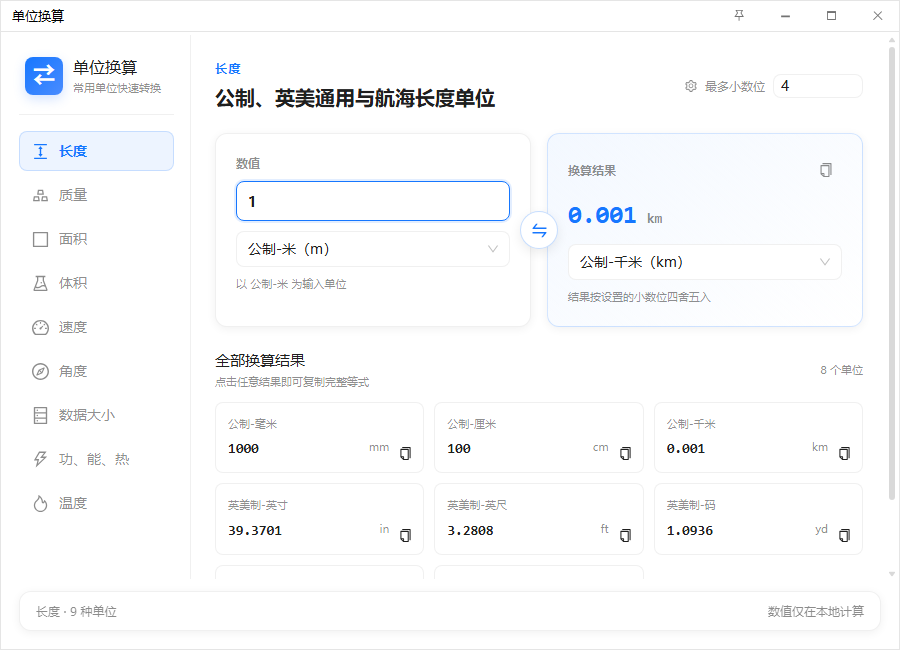Click the scrollbar up arrow
This screenshot has height=650, width=900.
[891, 40]
